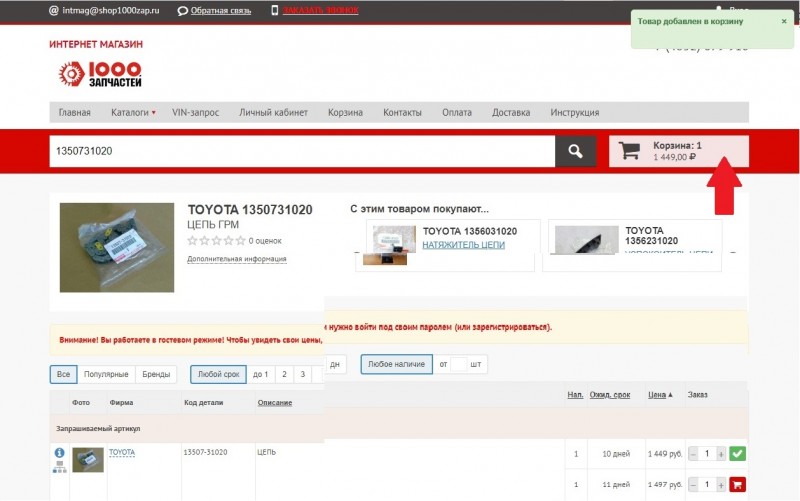The width and height of the screenshot is (800, 501).
Task: Click the small TOYOTA row photo thumbnail
Action: [x=88, y=460]
